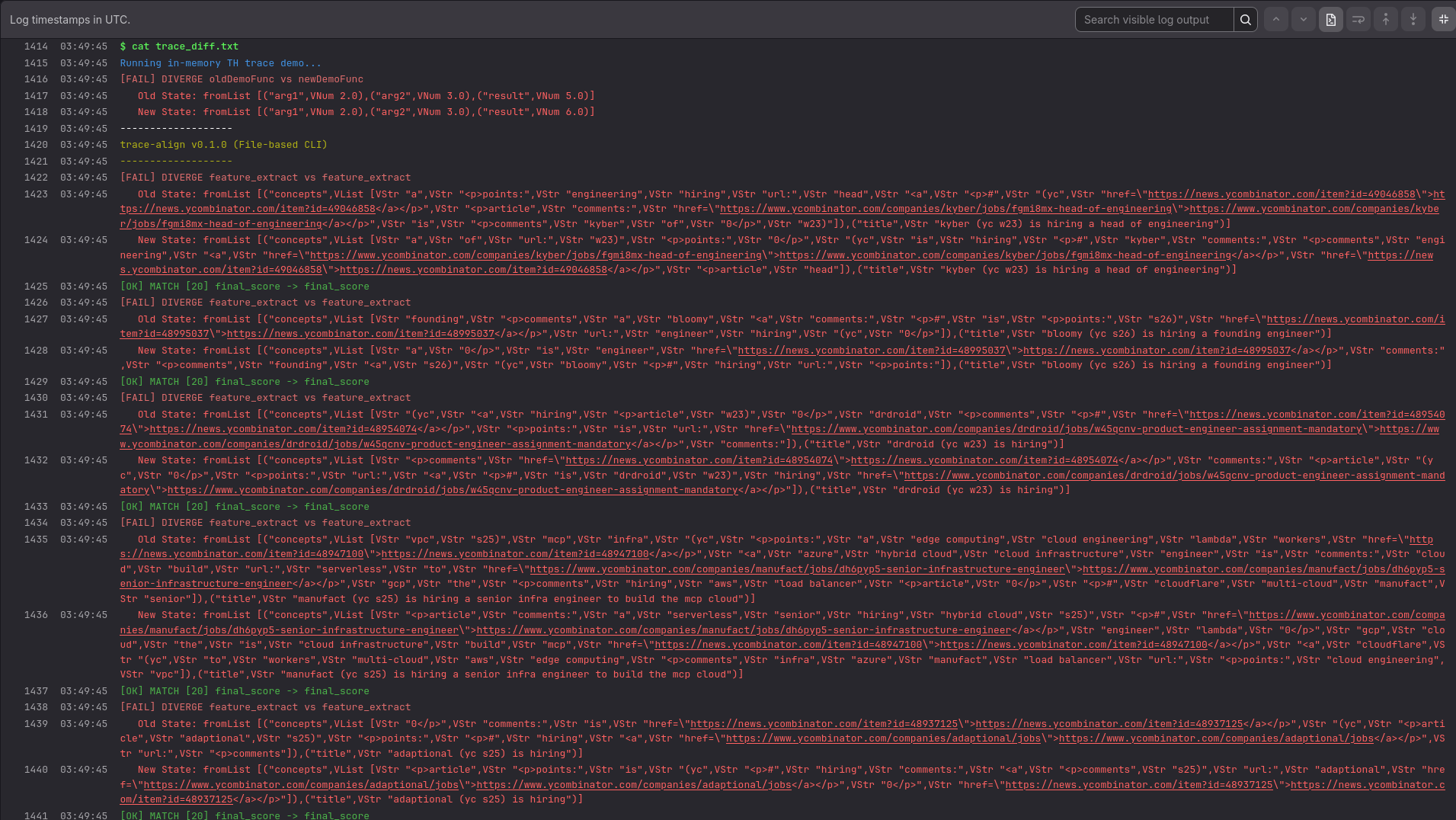This screenshot has height=820, width=1456.
Task: Open the raw log file view
Action: (1331, 20)
